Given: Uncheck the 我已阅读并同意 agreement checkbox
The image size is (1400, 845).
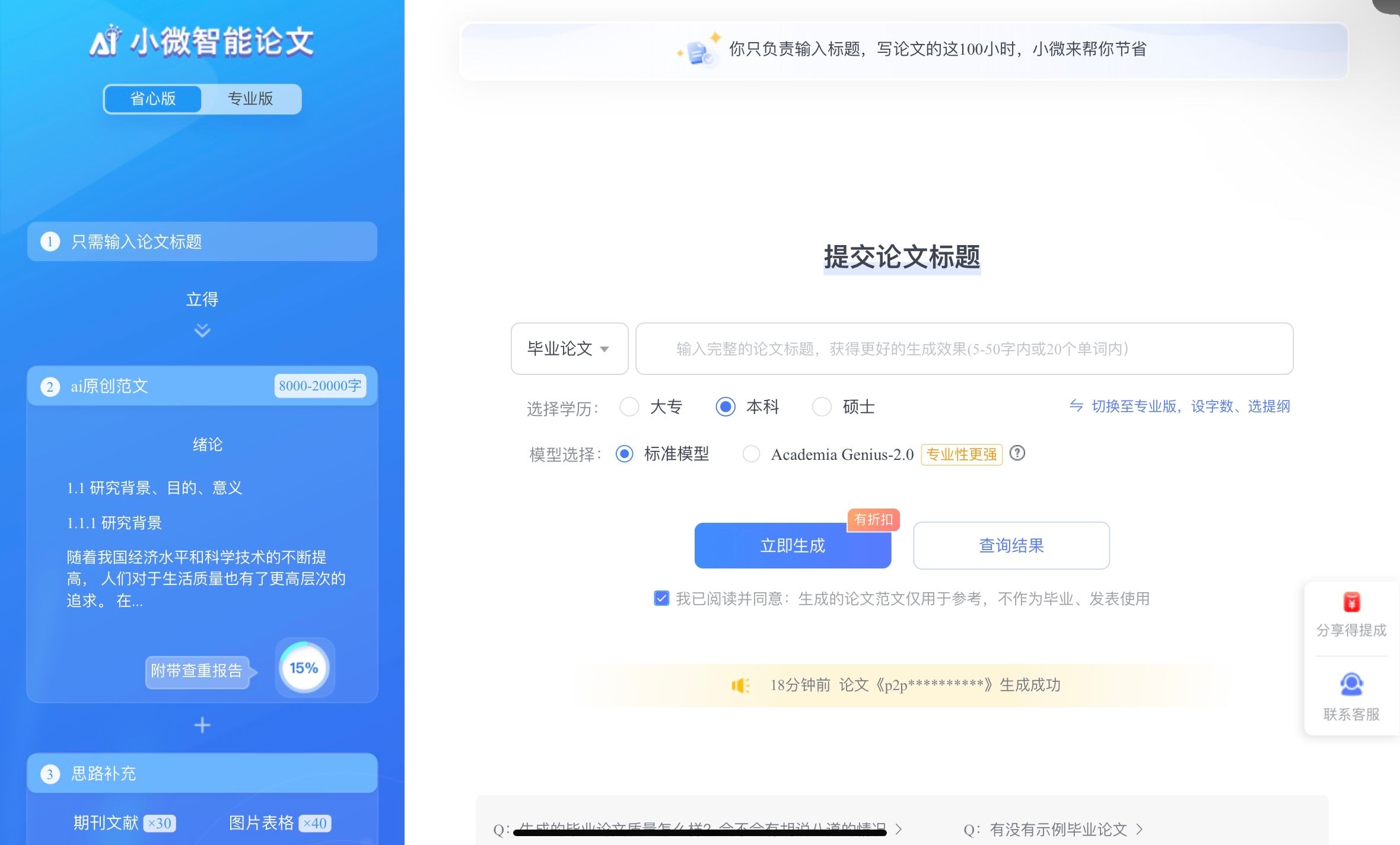Looking at the screenshot, I should (x=661, y=598).
